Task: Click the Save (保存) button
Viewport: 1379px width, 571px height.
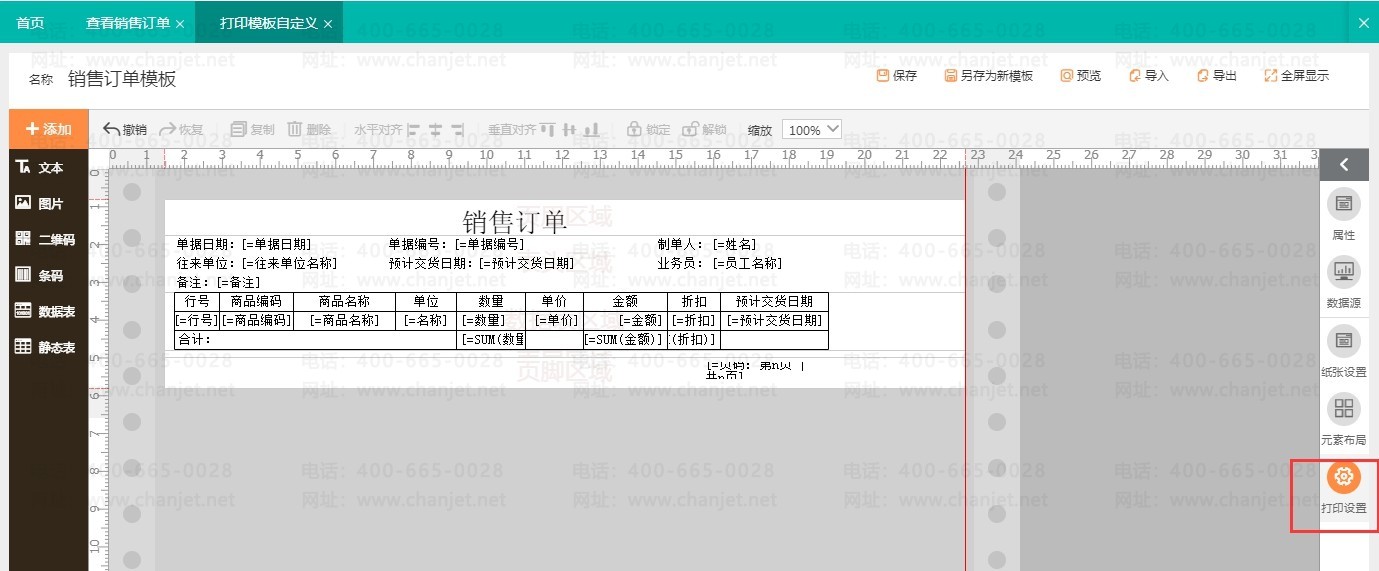Action: pos(897,76)
